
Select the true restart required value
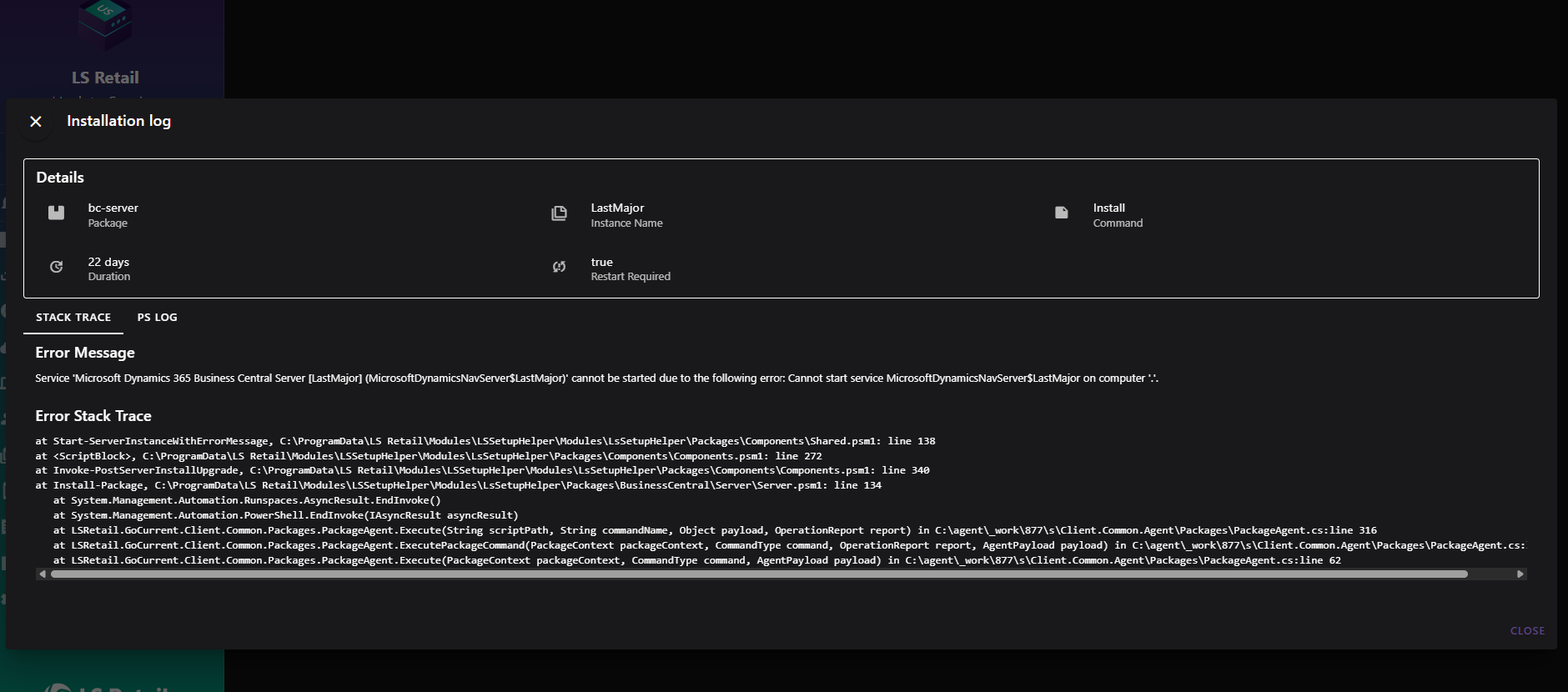pos(601,262)
